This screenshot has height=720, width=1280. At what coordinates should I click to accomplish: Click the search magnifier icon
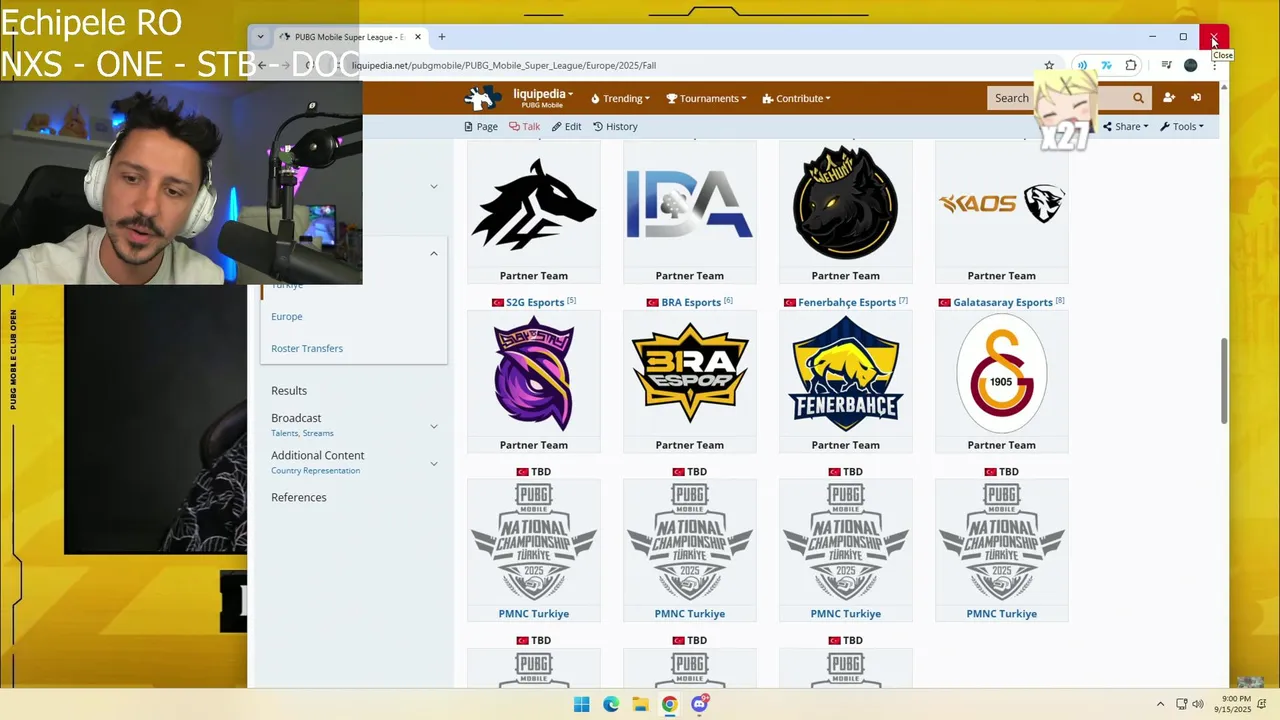click(1138, 98)
